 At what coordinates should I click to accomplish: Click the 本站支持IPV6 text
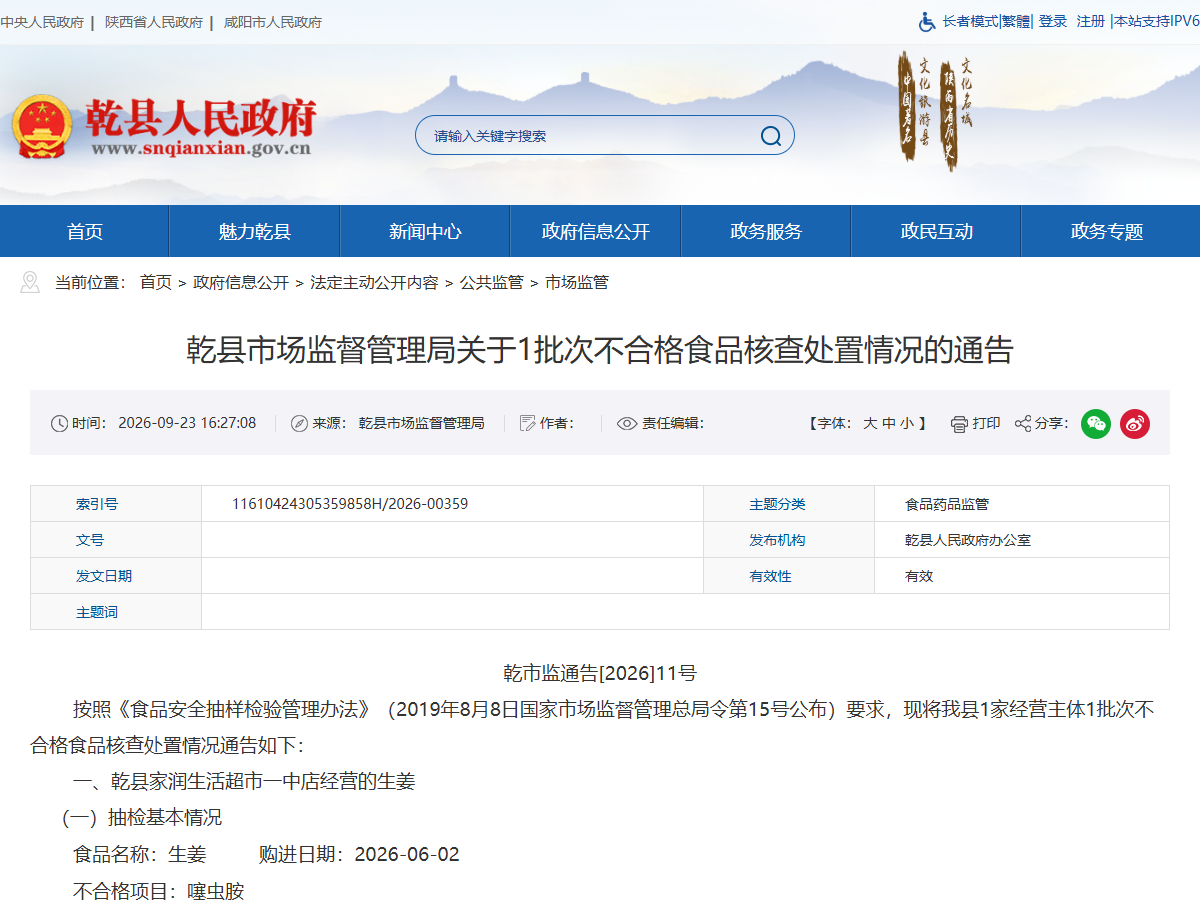point(1157,21)
